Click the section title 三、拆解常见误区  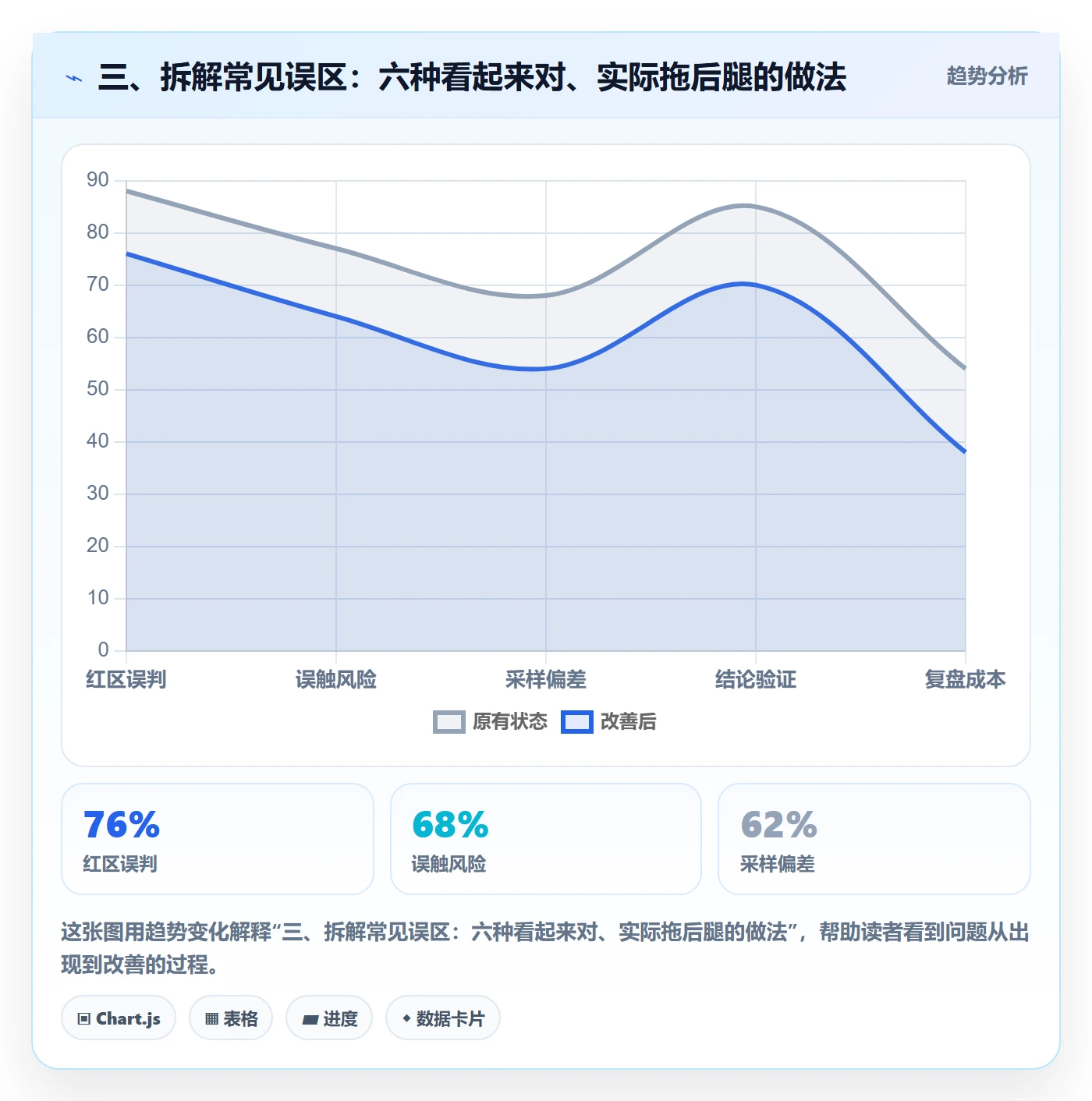[472, 77]
